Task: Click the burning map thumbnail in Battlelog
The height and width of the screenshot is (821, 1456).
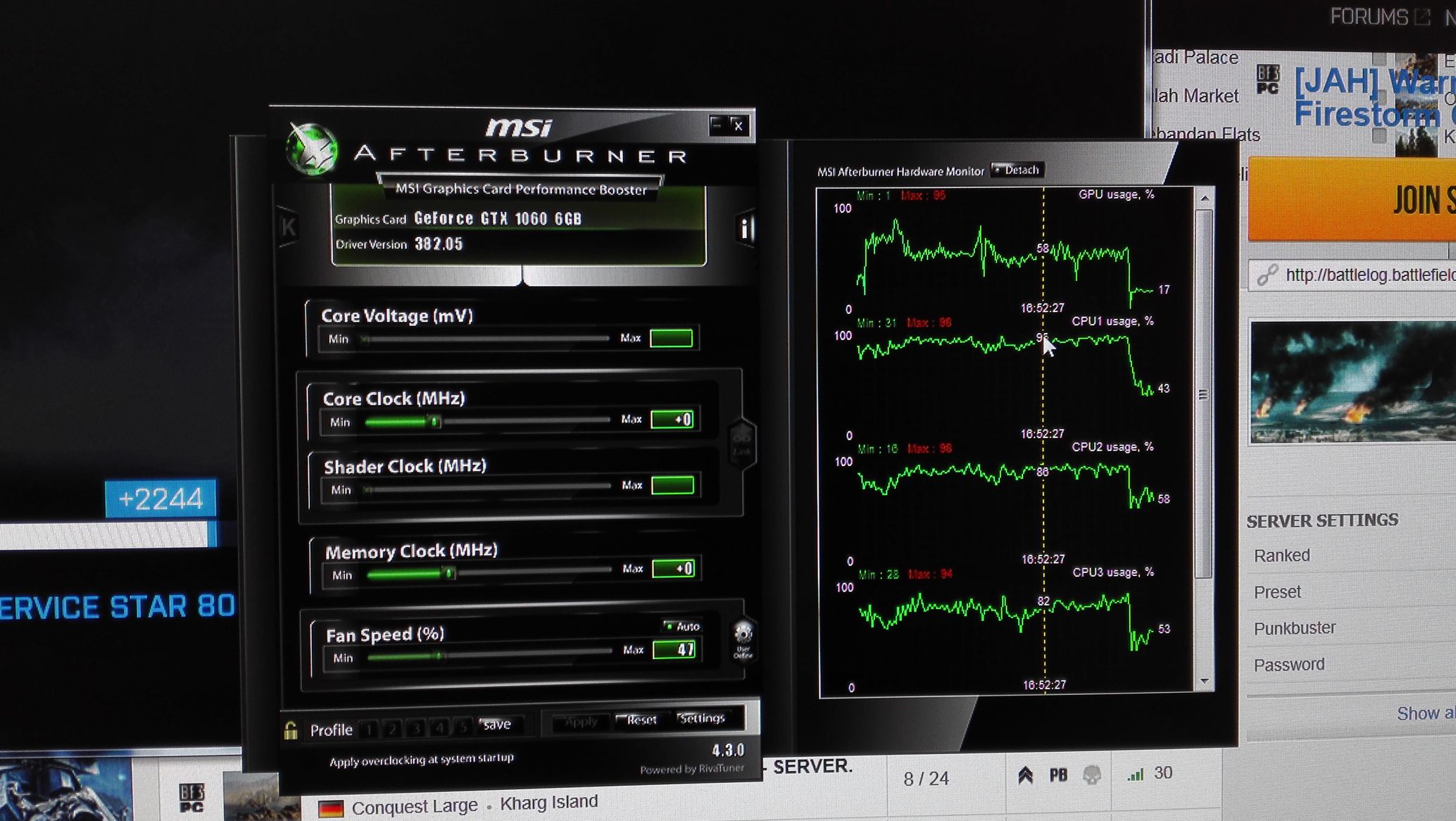Action: [x=1353, y=382]
